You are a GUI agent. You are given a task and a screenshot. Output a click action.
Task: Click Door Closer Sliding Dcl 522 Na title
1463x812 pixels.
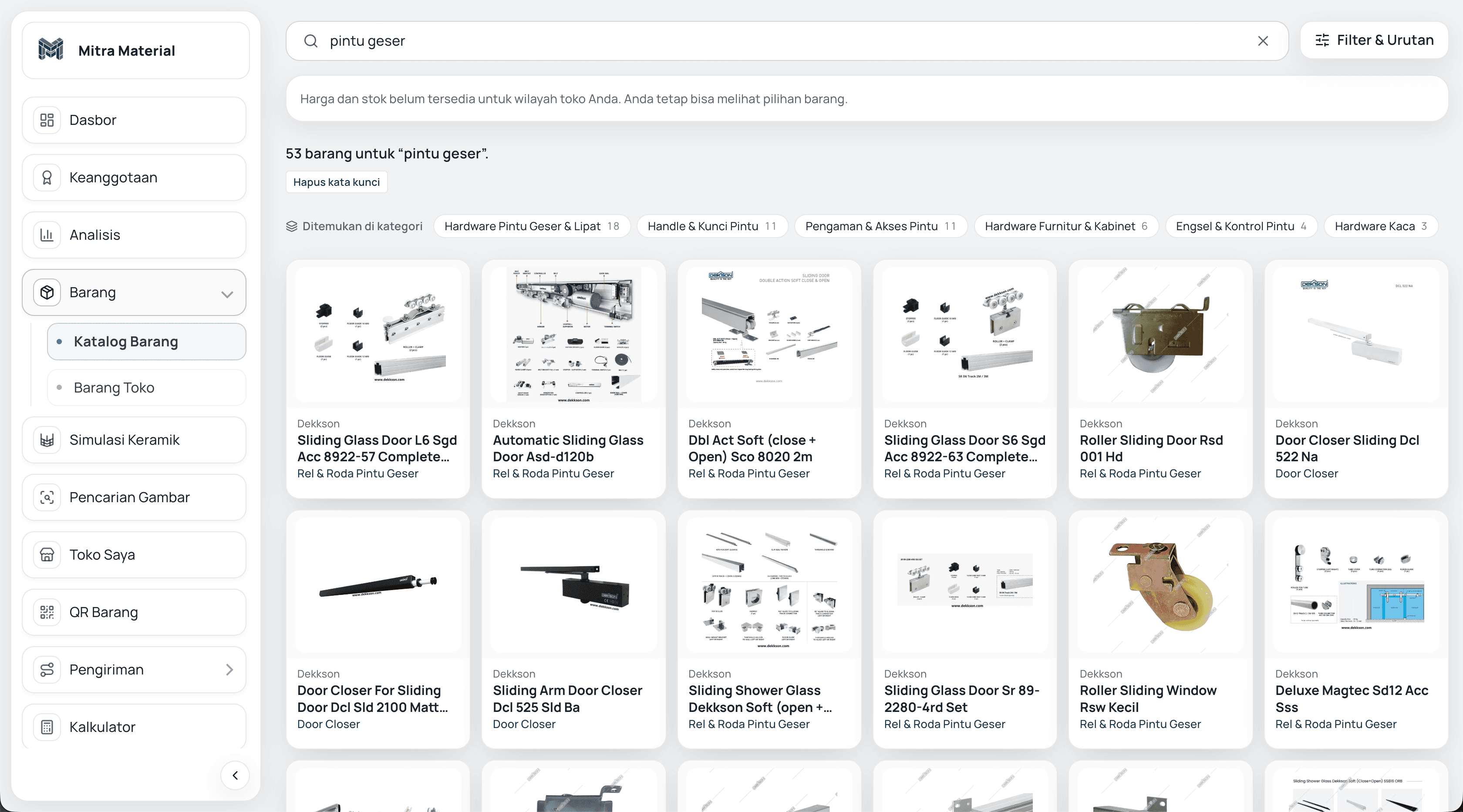pyautogui.click(x=1347, y=448)
